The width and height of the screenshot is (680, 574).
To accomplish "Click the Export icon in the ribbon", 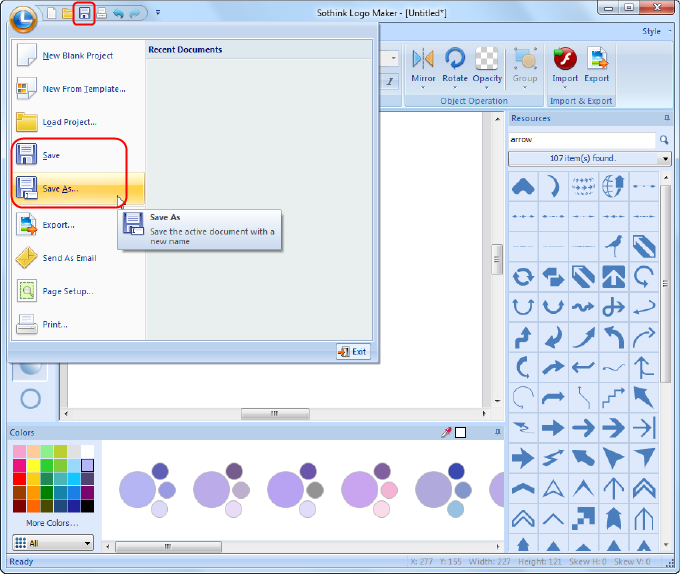I will 597,65.
